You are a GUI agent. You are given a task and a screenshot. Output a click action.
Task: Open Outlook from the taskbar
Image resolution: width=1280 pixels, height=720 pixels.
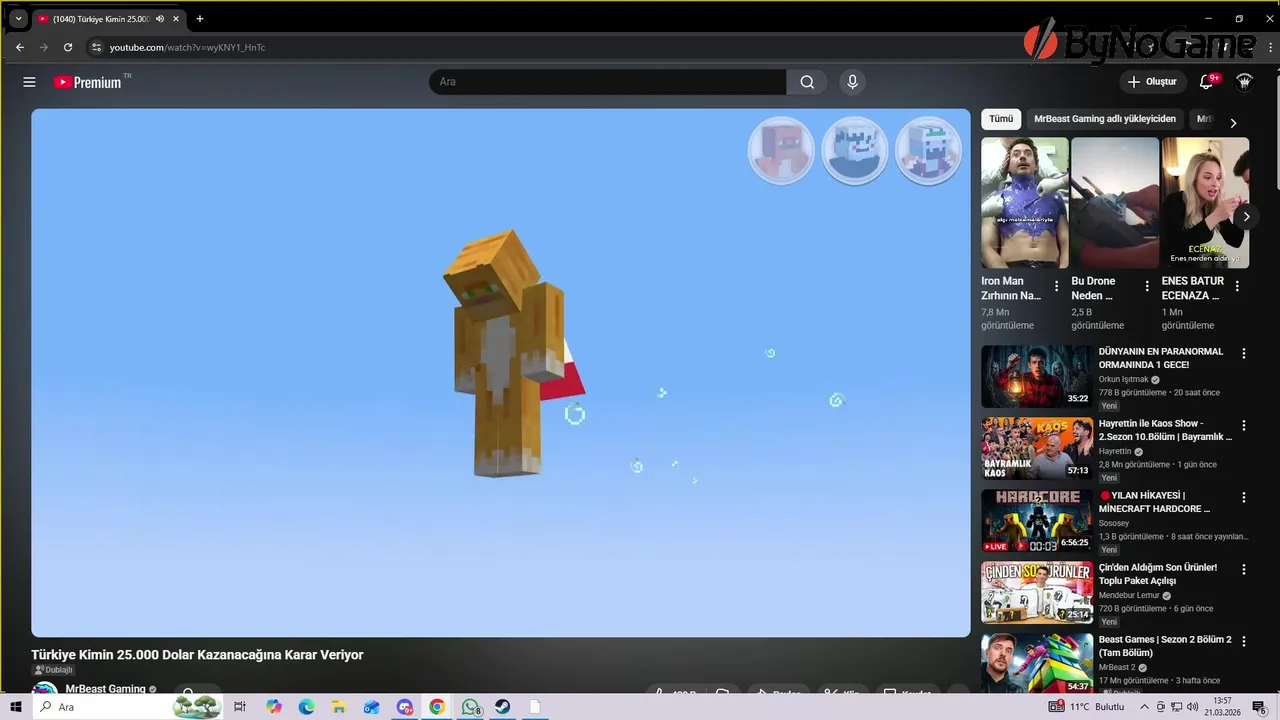(372, 707)
